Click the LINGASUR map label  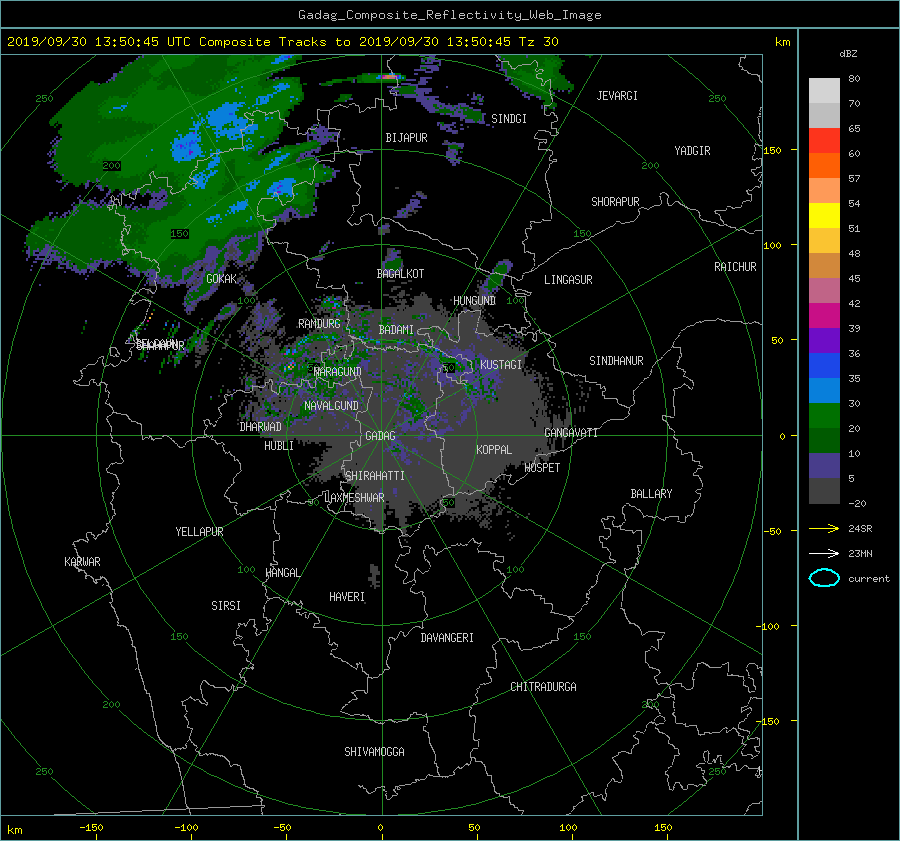(568, 280)
